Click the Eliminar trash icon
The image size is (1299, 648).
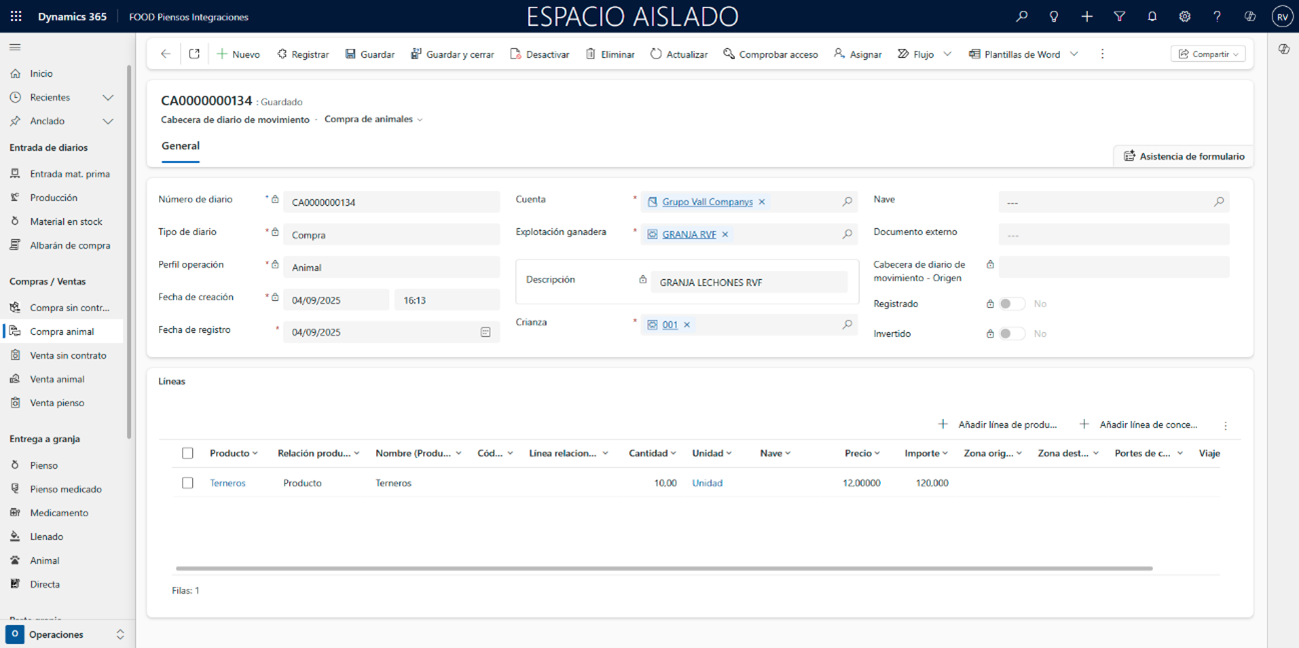[591, 54]
